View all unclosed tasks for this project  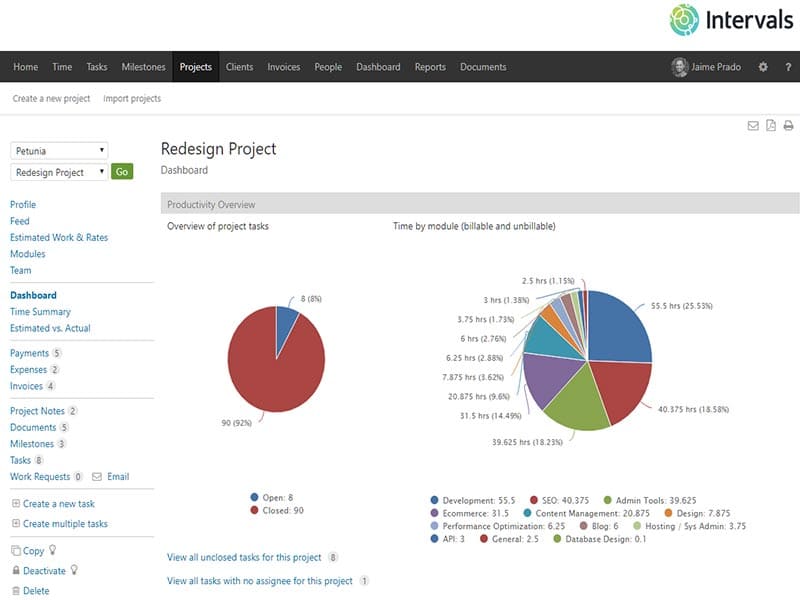click(x=245, y=557)
